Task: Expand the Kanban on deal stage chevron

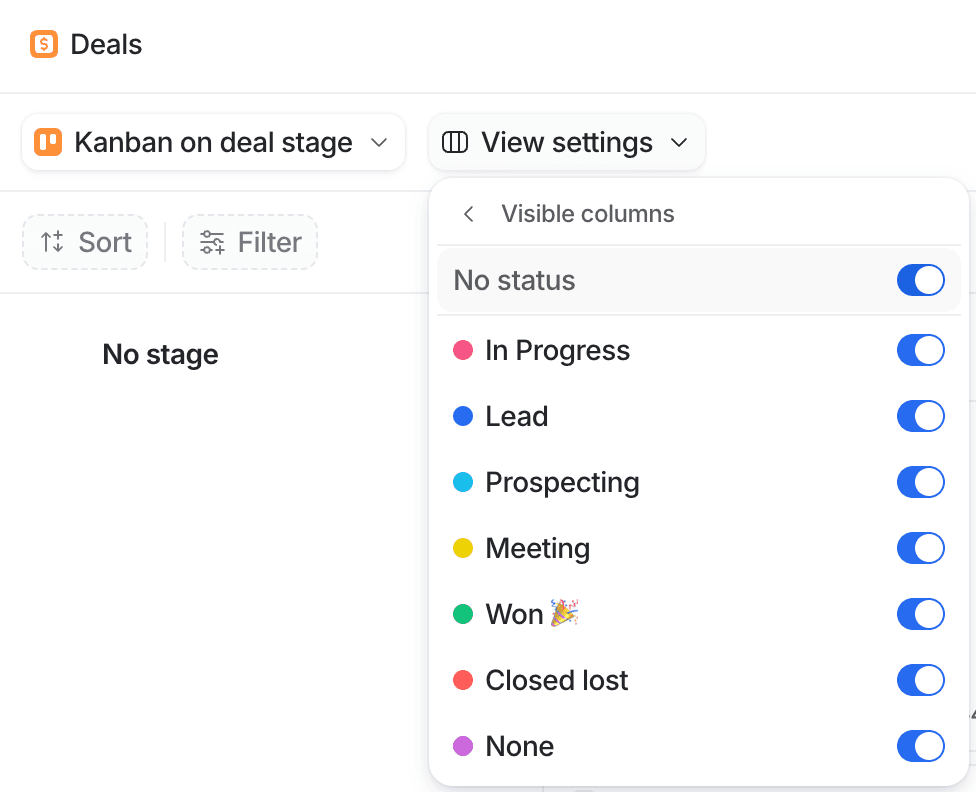Action: 379,143
